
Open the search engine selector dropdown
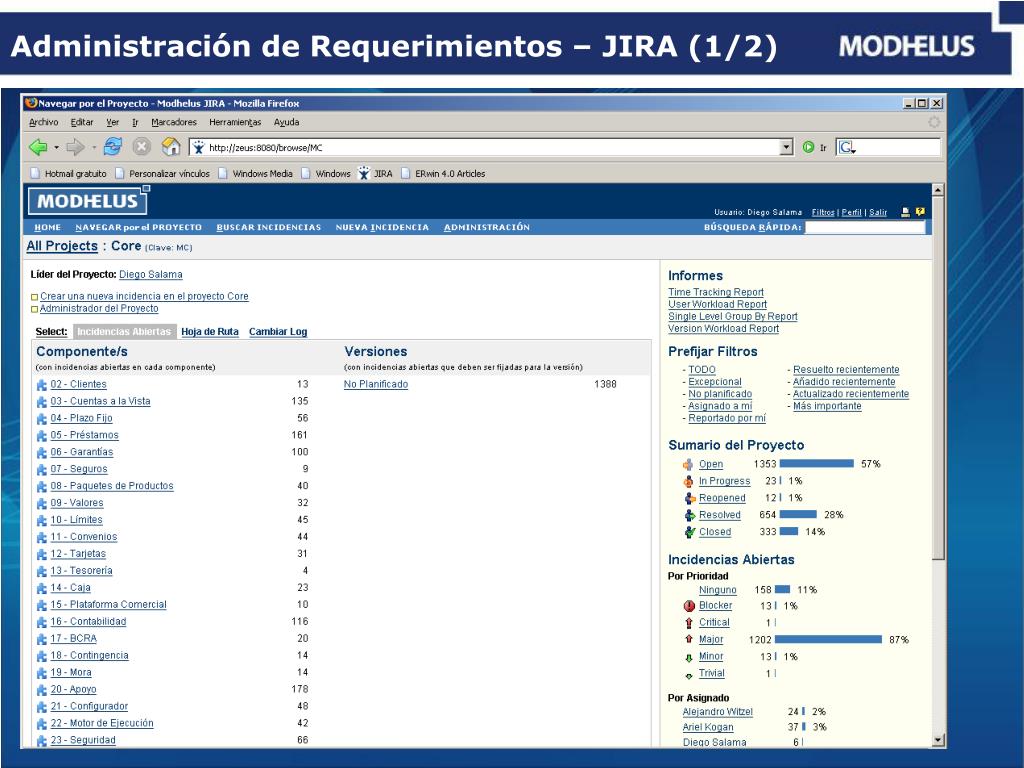[x=847, y=148]
